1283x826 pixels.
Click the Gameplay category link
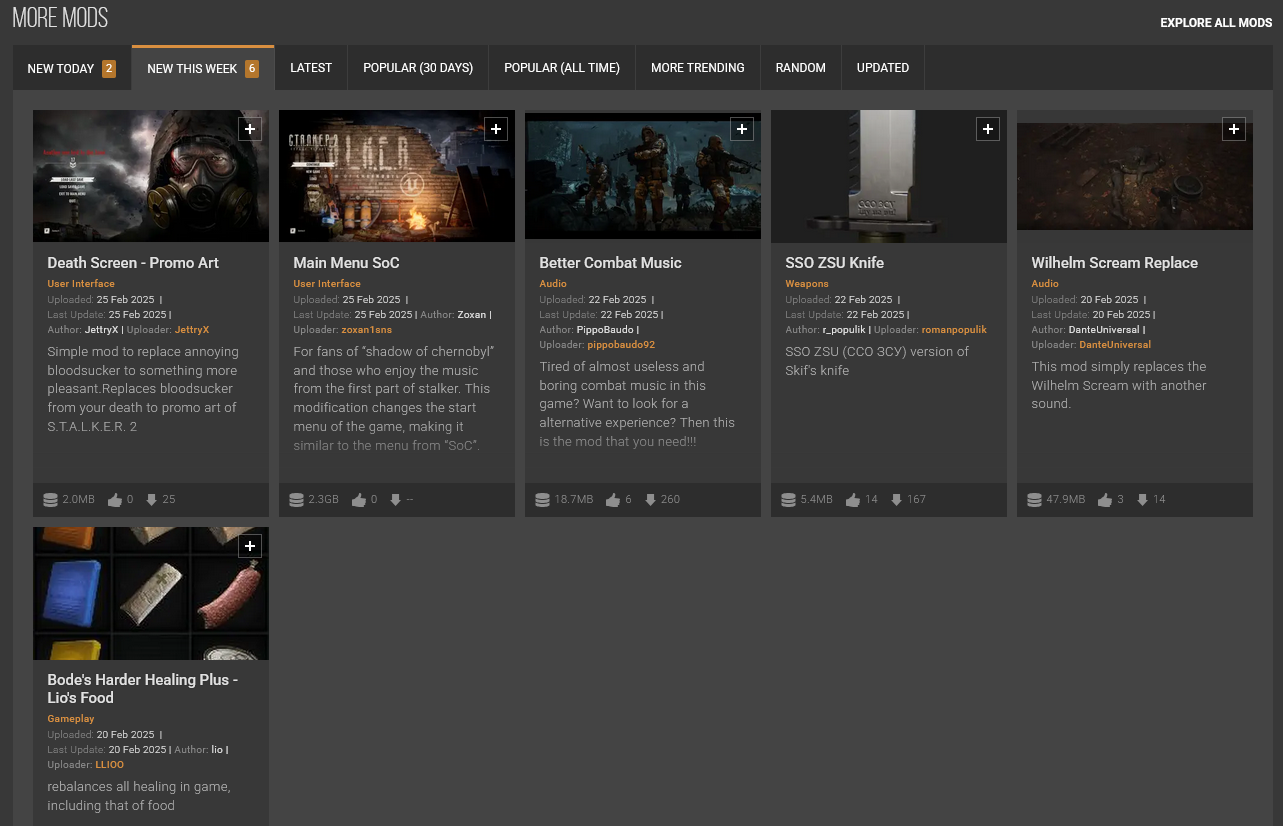pos(71,719)
